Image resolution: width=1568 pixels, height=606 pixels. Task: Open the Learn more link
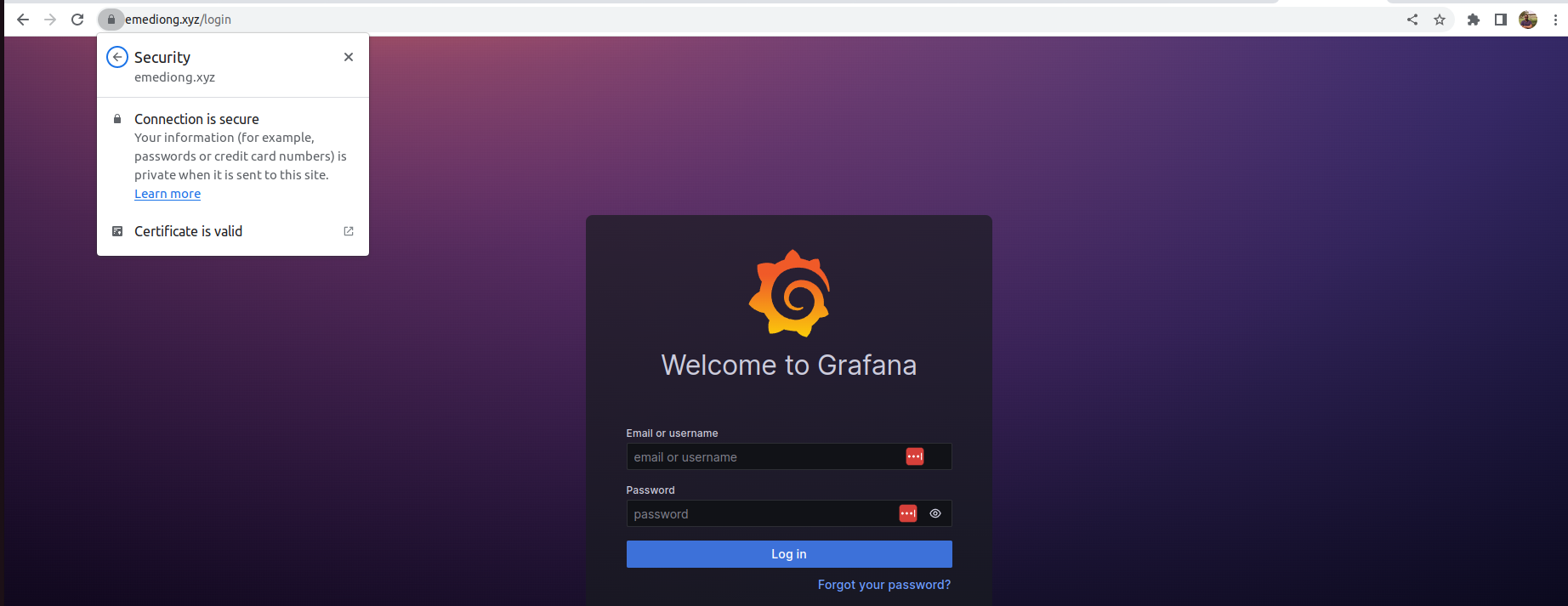pos(168,194)
